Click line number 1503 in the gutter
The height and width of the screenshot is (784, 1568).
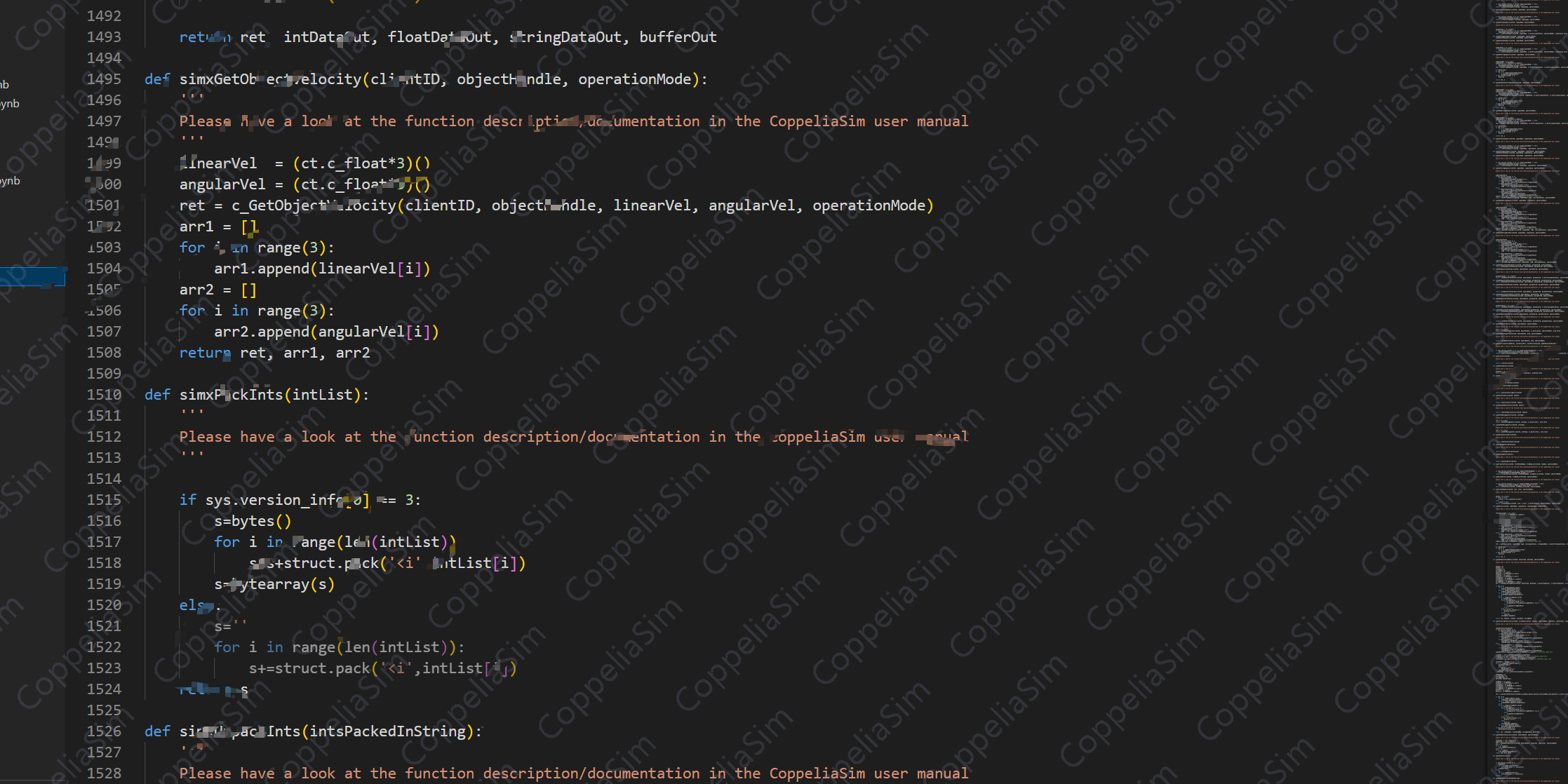click(104, 248)
